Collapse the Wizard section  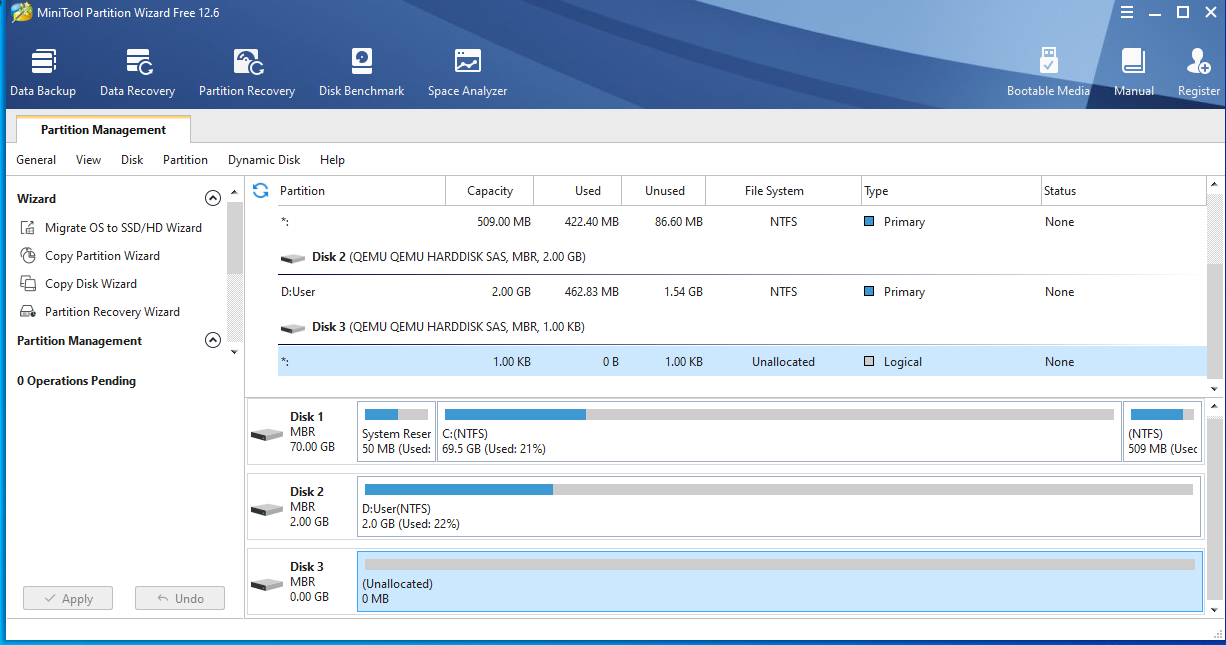[212, 198]
